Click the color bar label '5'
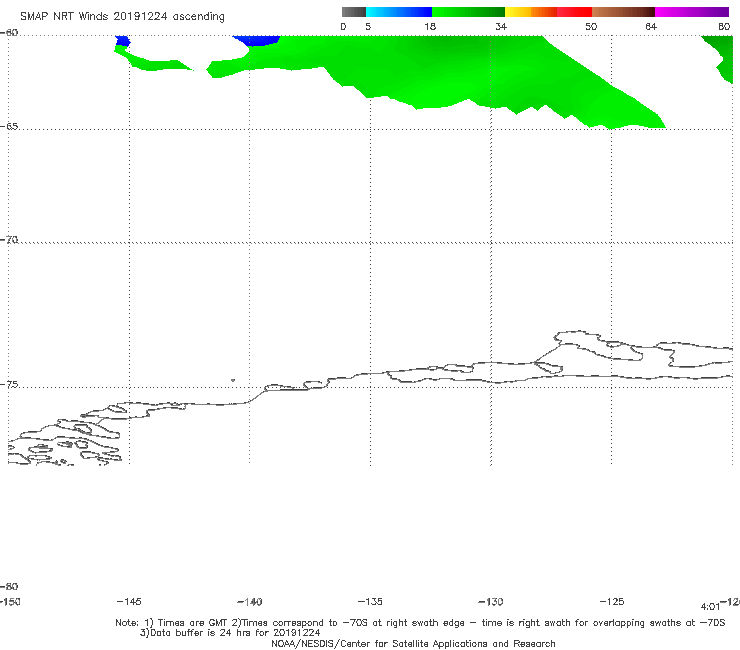 (368, 27)
